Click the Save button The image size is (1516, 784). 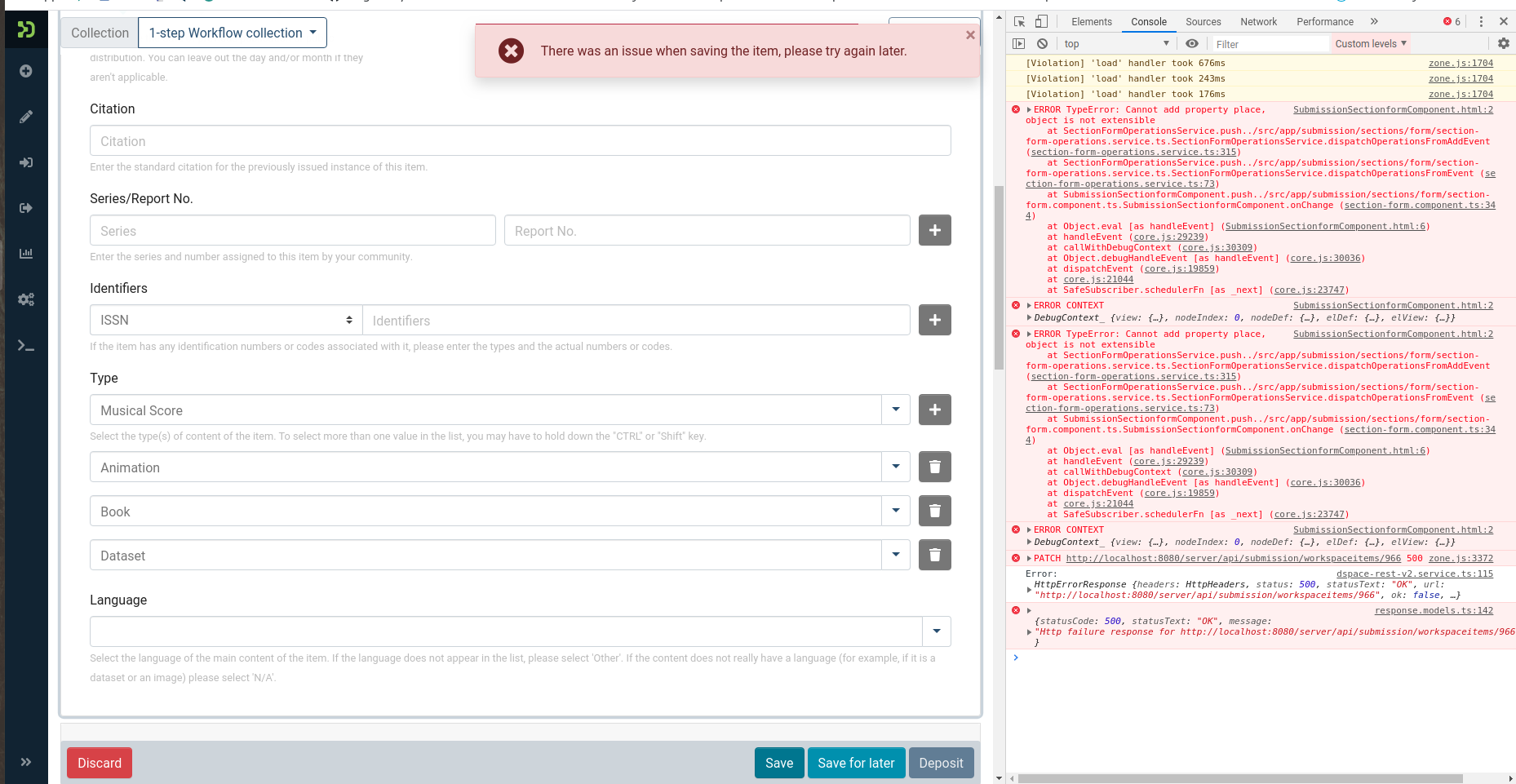click(779, 763)
